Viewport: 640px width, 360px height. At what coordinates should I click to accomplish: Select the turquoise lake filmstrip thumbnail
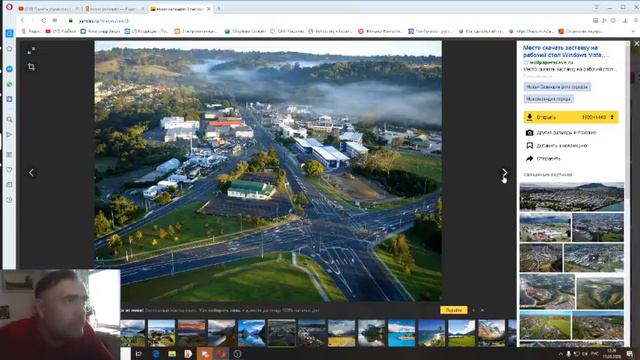[x=402, y=333]
